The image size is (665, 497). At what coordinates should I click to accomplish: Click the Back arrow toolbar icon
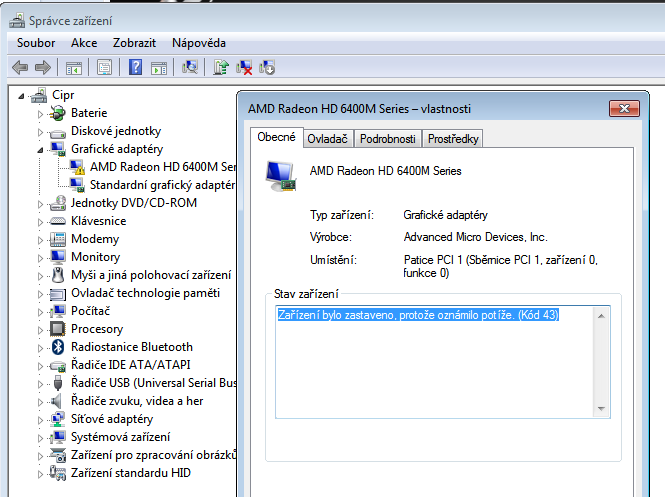tap(20, 67)
